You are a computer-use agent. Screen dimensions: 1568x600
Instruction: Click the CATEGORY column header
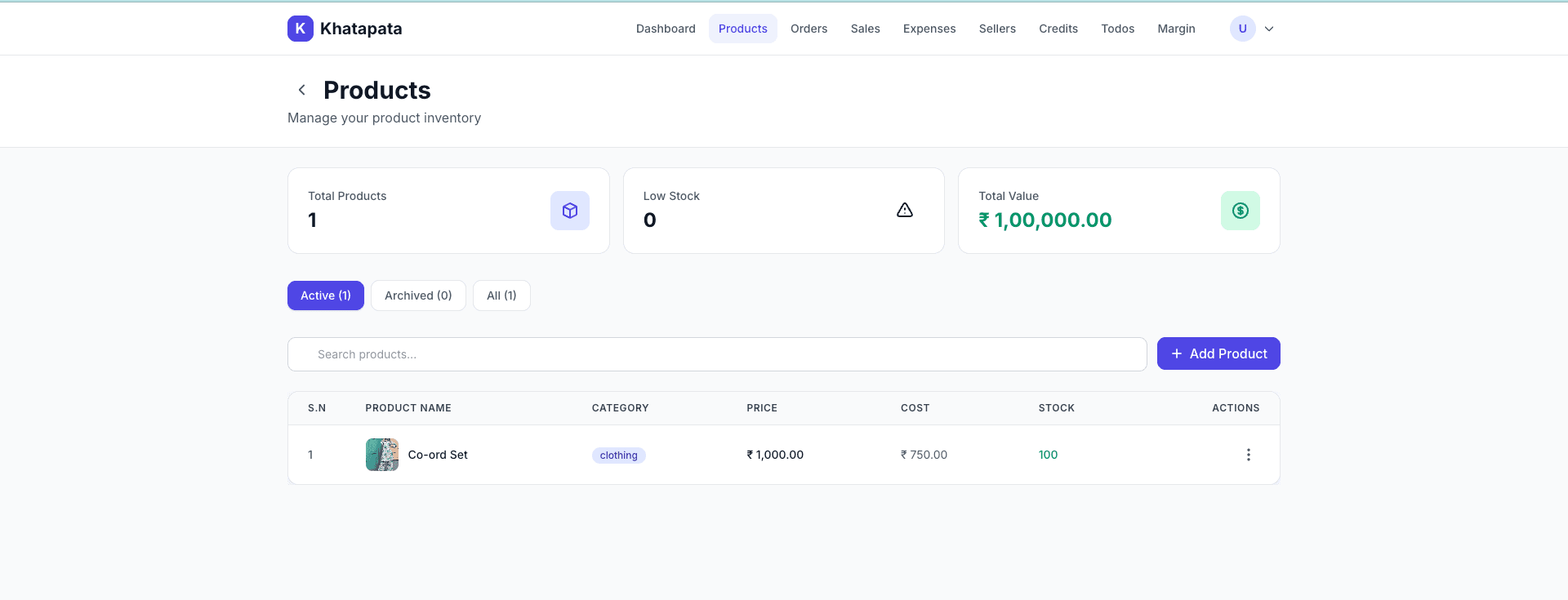click(x=621, y=408)
